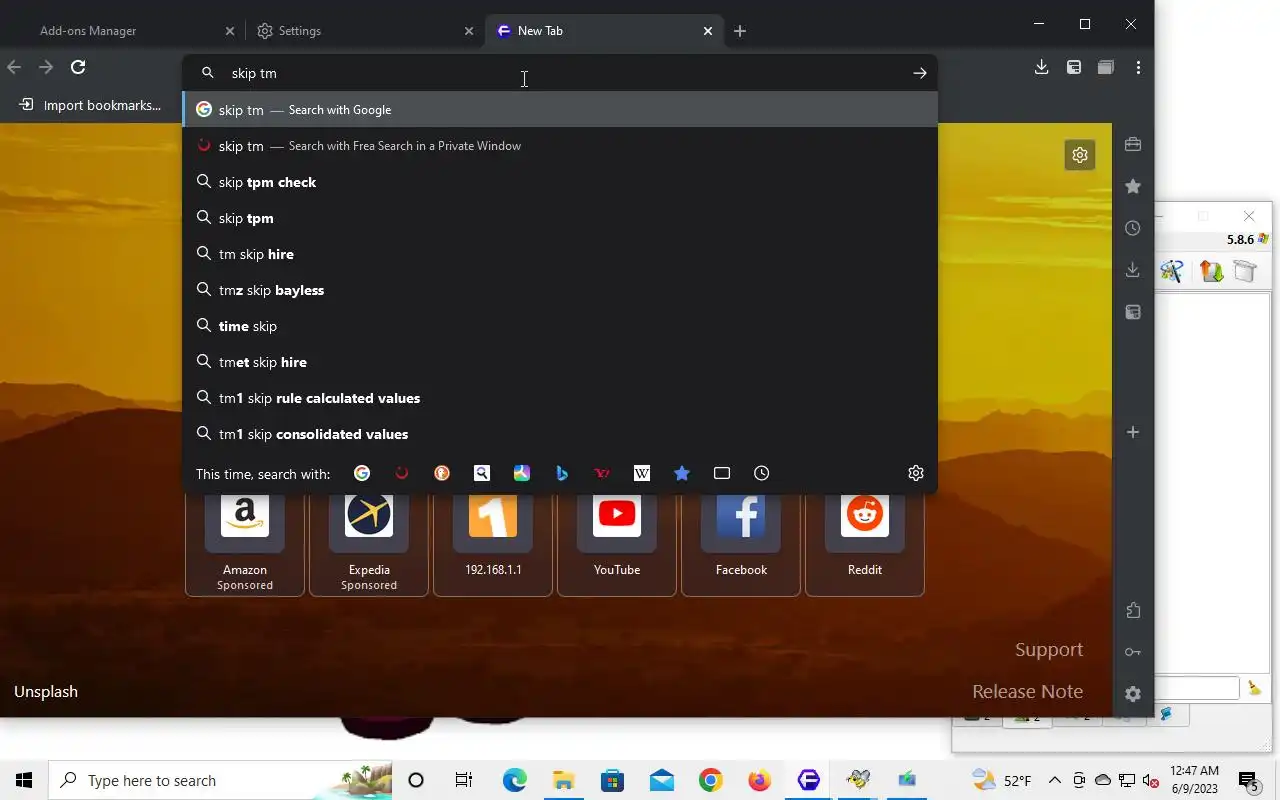Screen dimensions: 1280x800
Task: Show hidden system tray icons chevron
Action: 1054,780
